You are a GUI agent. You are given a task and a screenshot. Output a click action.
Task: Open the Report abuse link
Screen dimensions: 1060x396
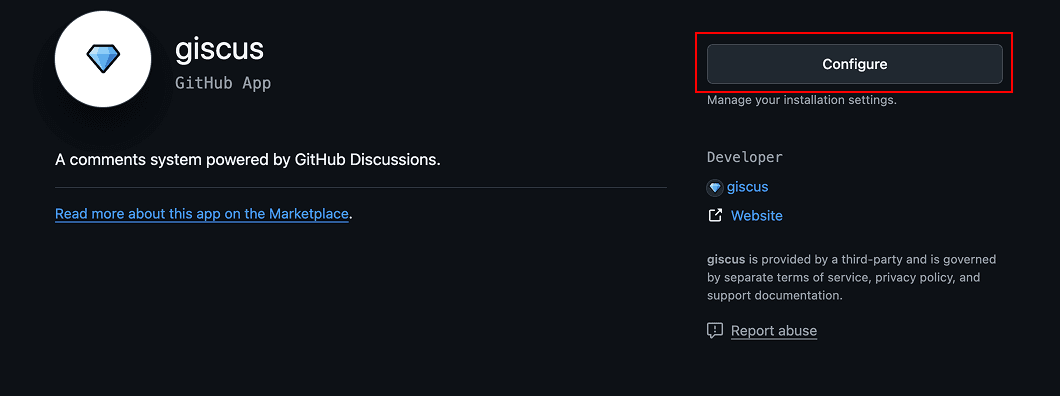[774, 330]
